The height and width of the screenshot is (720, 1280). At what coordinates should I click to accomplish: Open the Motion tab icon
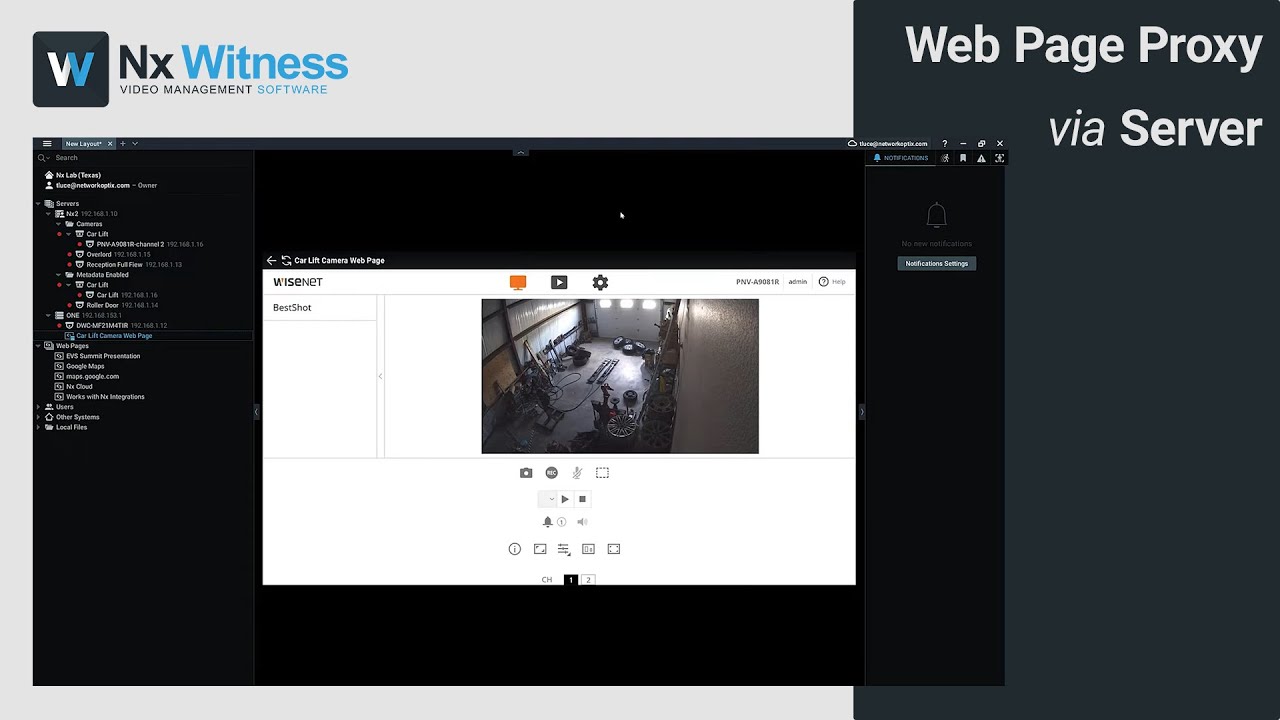click(x=945, y=158)
